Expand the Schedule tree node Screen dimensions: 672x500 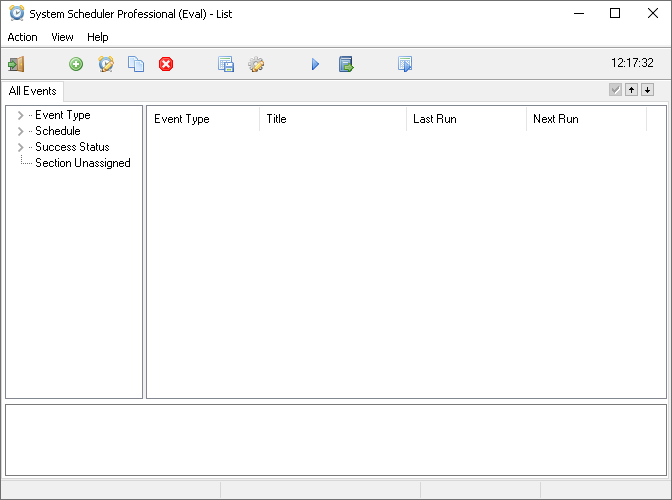20,131
